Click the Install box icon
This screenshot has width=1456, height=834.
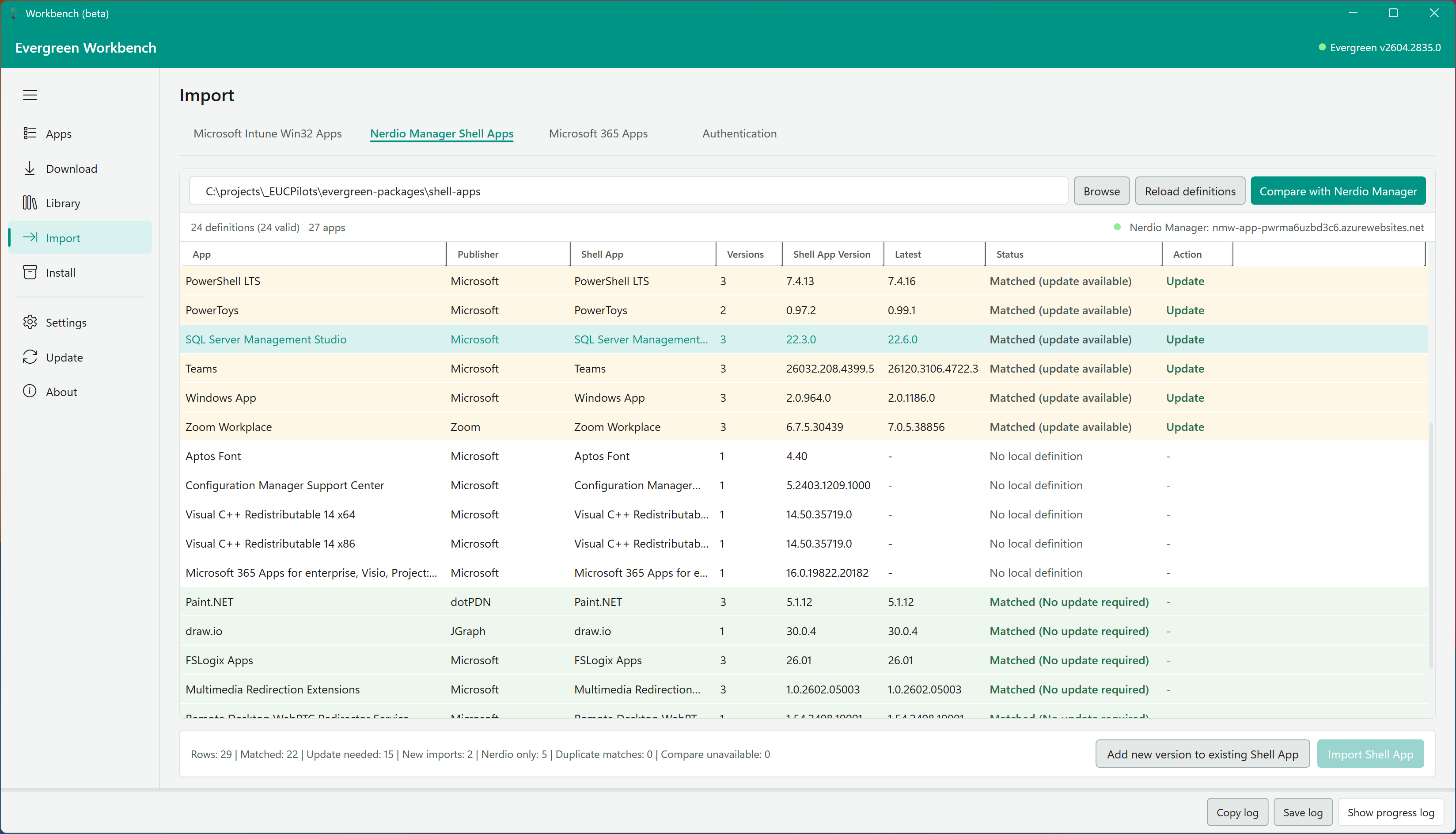coord(30,272)
